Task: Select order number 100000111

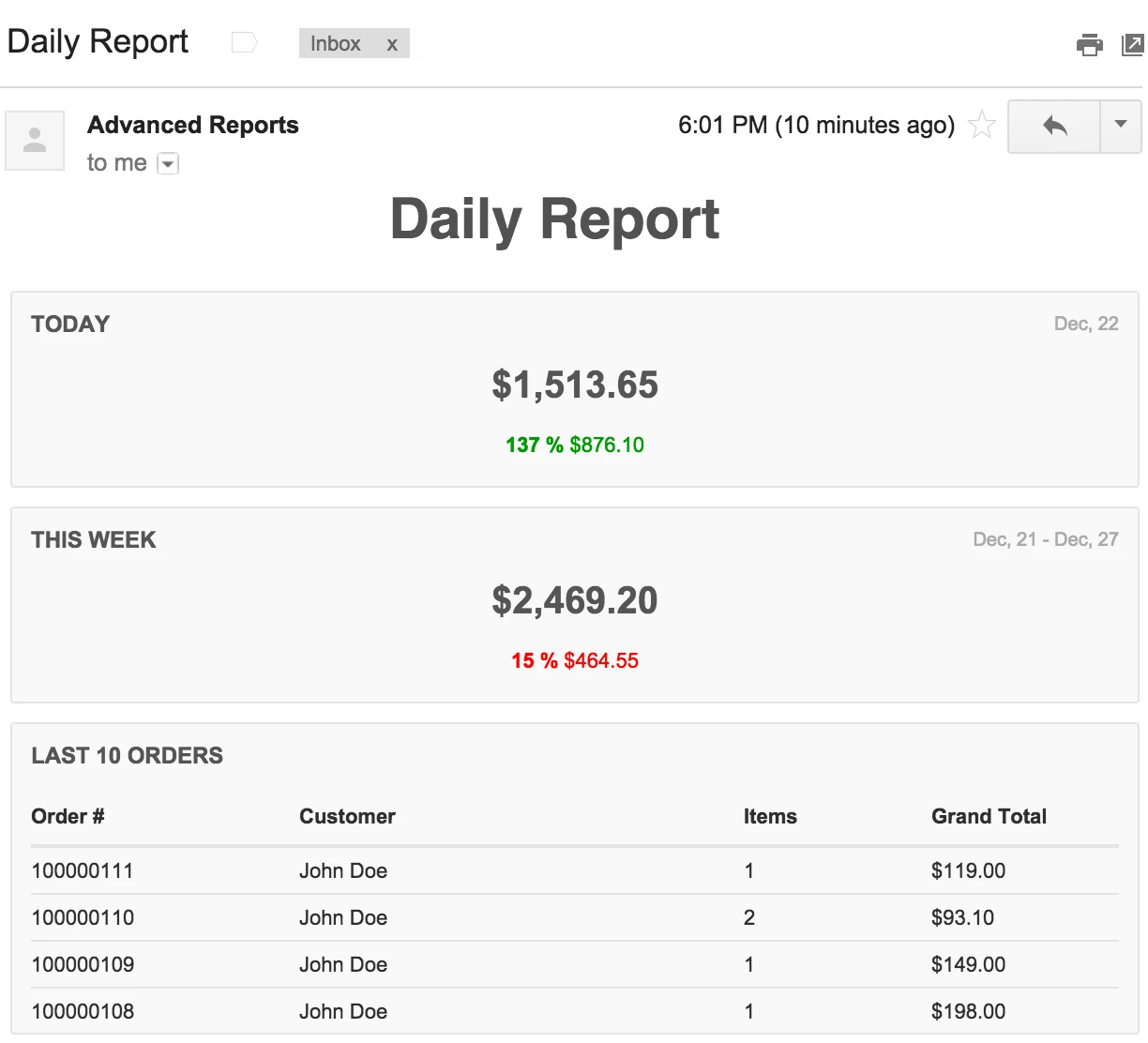Action: click(x=83, y=870)
